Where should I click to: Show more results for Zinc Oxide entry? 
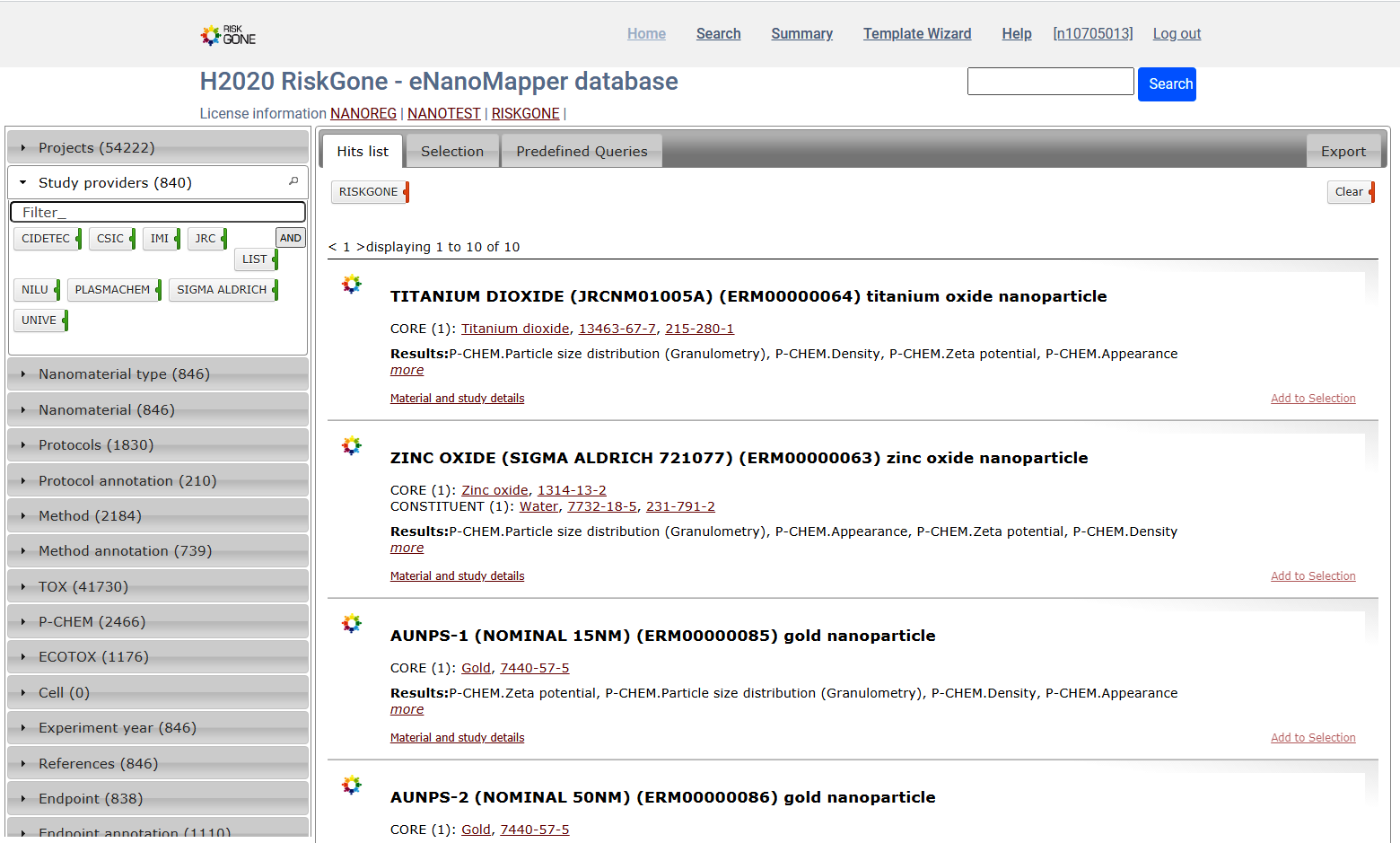[407, 549]
